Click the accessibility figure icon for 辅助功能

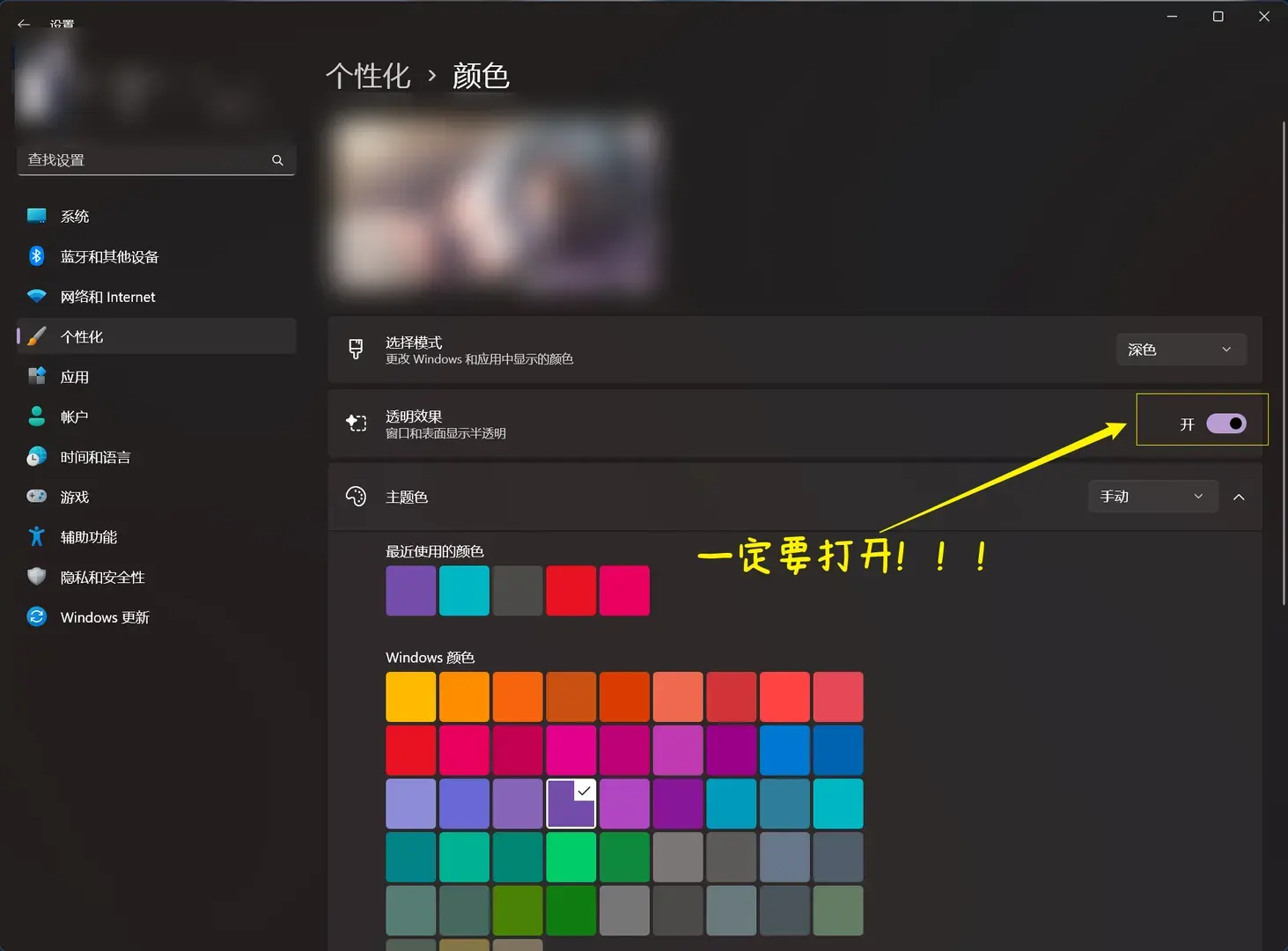pyautogui.click(x=36, y=537)
